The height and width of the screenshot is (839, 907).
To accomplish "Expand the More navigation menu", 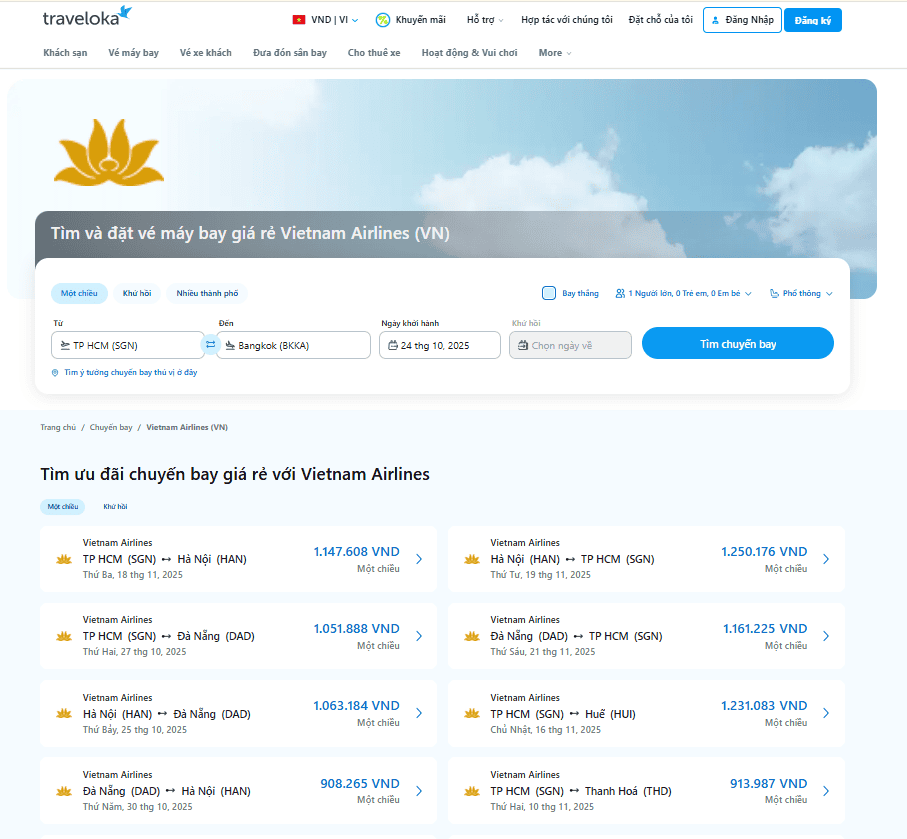I will click(x=555, y=53).
